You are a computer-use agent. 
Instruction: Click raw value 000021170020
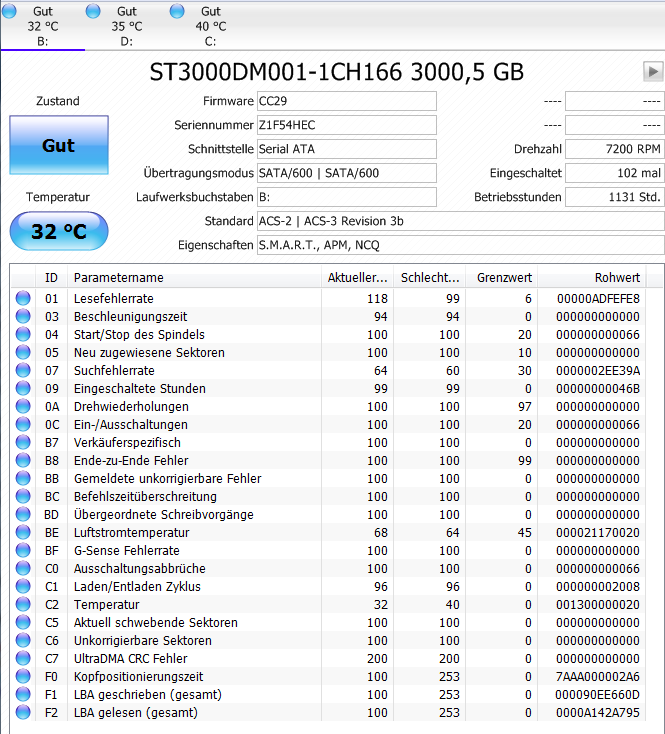[x=598, y=532]
